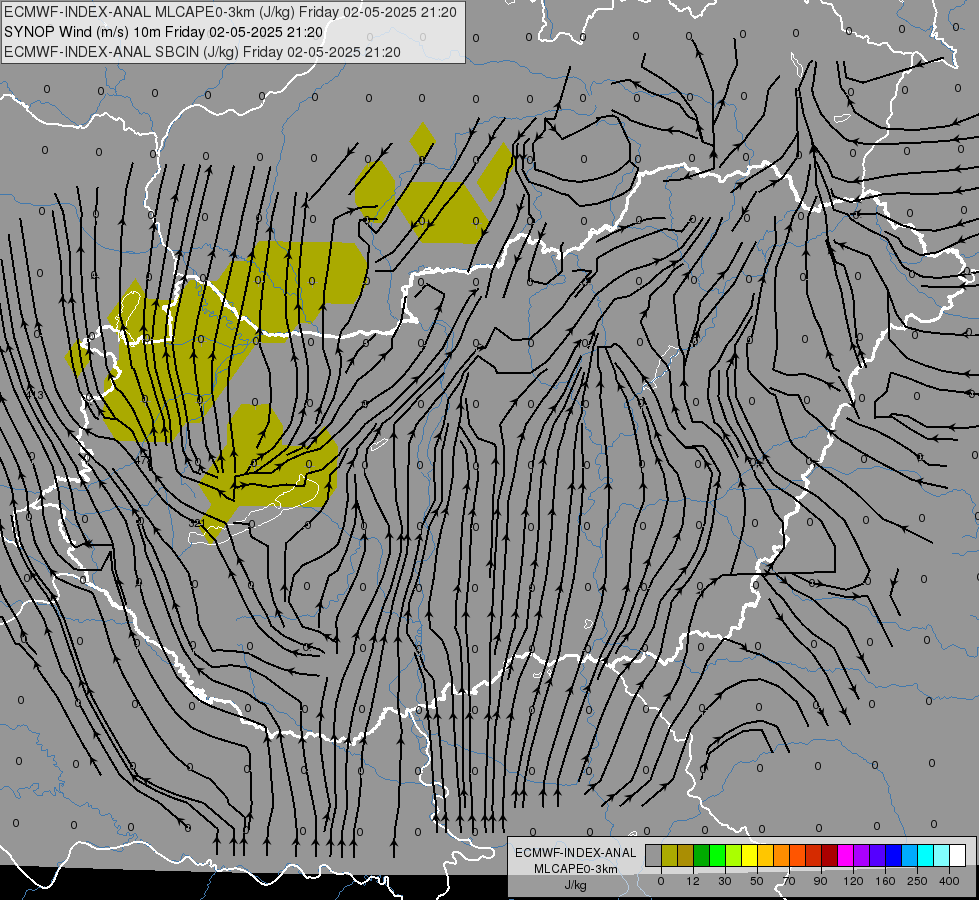
Task: Click the 'SYNOP Wind (m/s) 10m' title line
Action: coord(164,32)
